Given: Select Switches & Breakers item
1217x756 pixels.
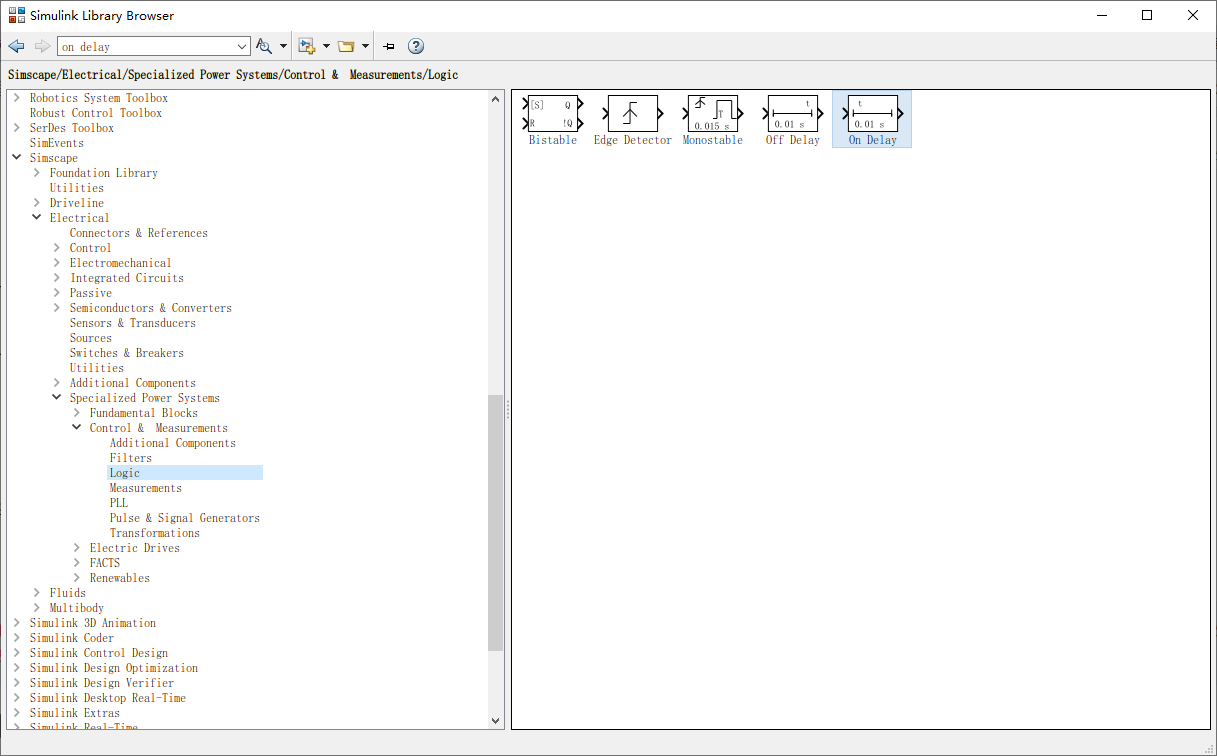Looking at the screenshot, I should [127, 353].
